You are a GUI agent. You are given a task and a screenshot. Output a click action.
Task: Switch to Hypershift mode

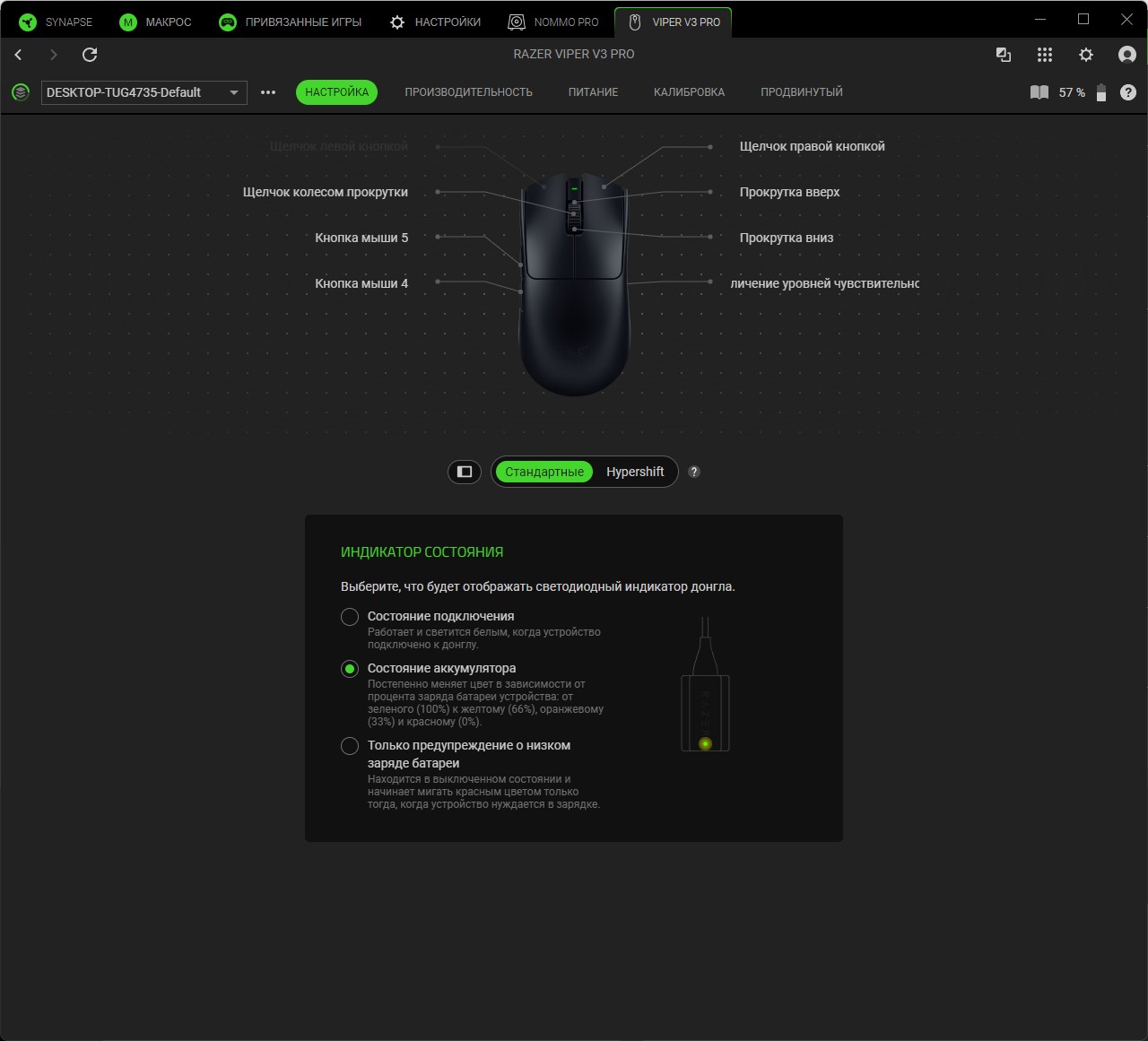(635, 472)
